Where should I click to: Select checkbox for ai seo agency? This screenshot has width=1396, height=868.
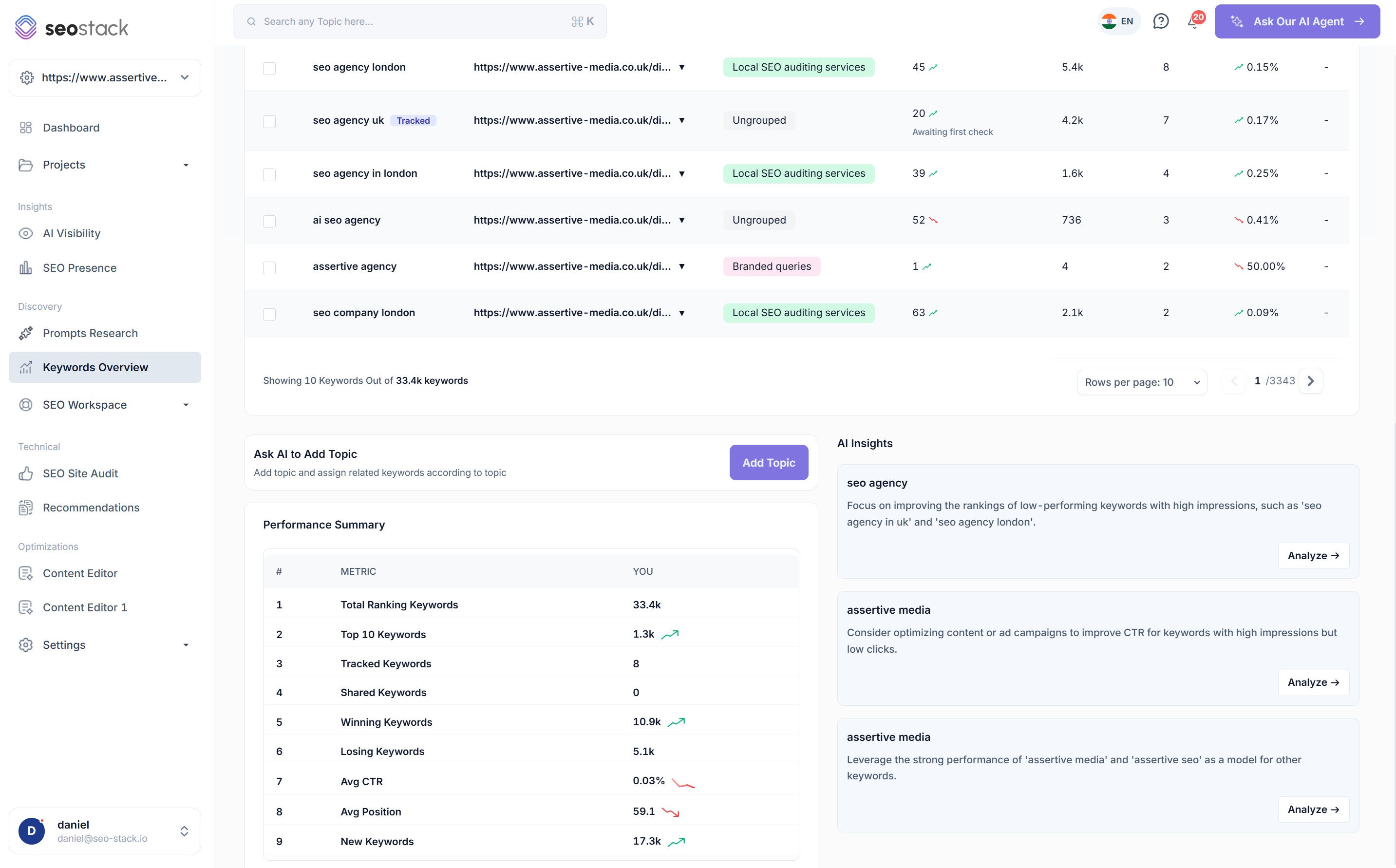point(269,221)
